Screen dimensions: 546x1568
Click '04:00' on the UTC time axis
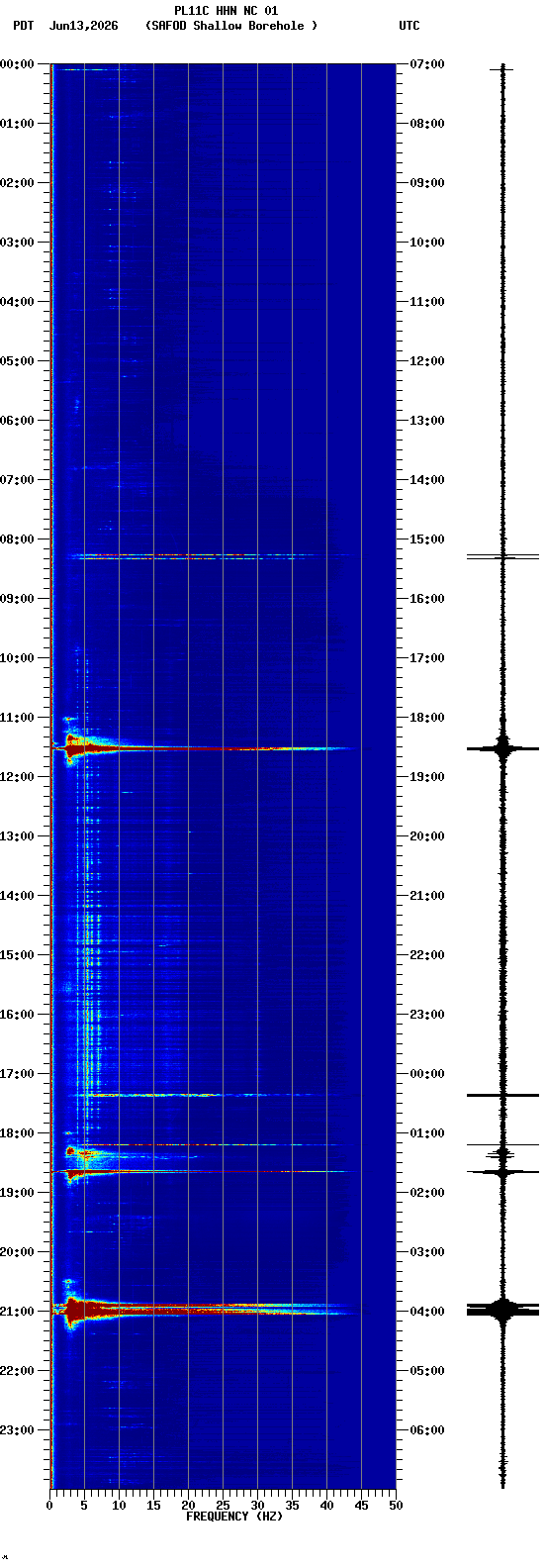pyautogui.click(x=427, y=1311)
